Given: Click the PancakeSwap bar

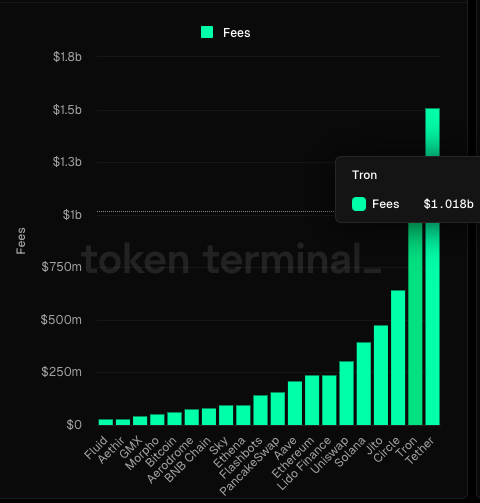Looking at the screenshot, I should click(278, 409).
